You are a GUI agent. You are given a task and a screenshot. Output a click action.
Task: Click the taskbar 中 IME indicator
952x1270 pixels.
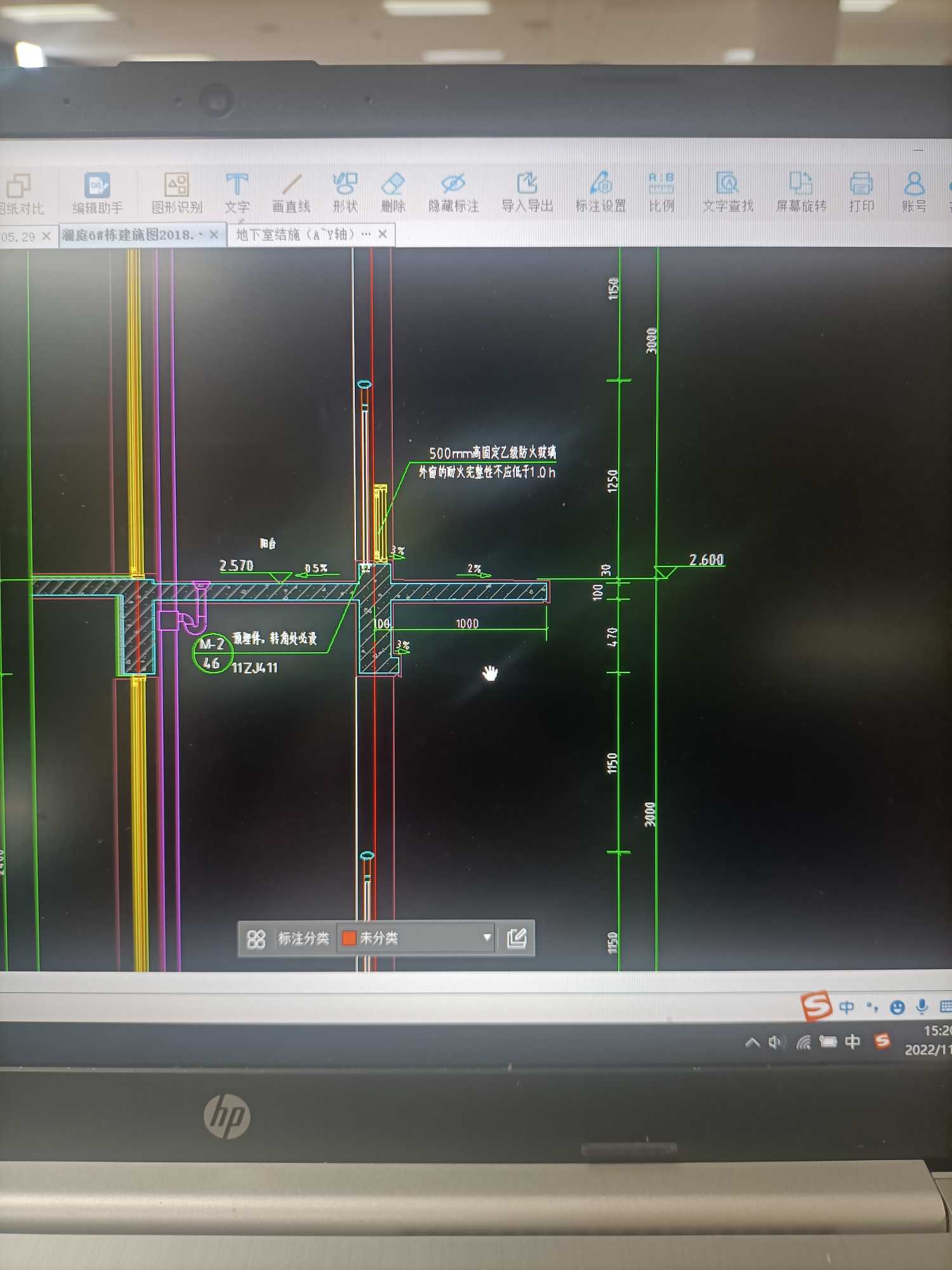tap(853, 1041)
